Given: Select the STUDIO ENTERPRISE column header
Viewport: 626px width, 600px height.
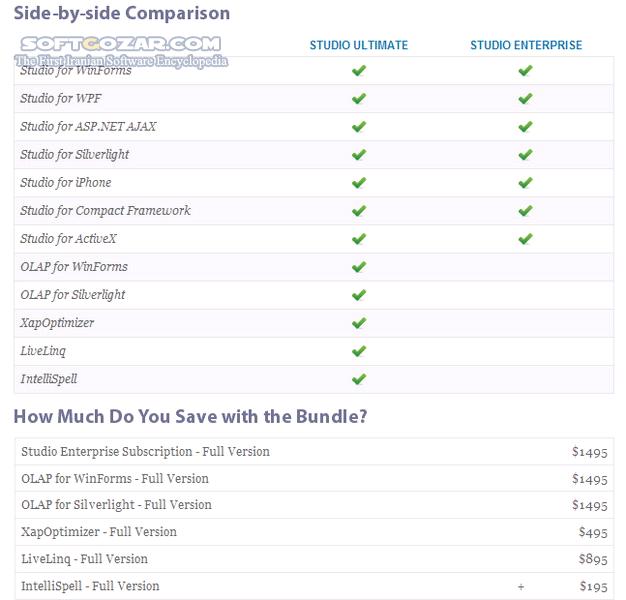Looking at the screenshot, I should pyautogui.click(x=526, y=45).
